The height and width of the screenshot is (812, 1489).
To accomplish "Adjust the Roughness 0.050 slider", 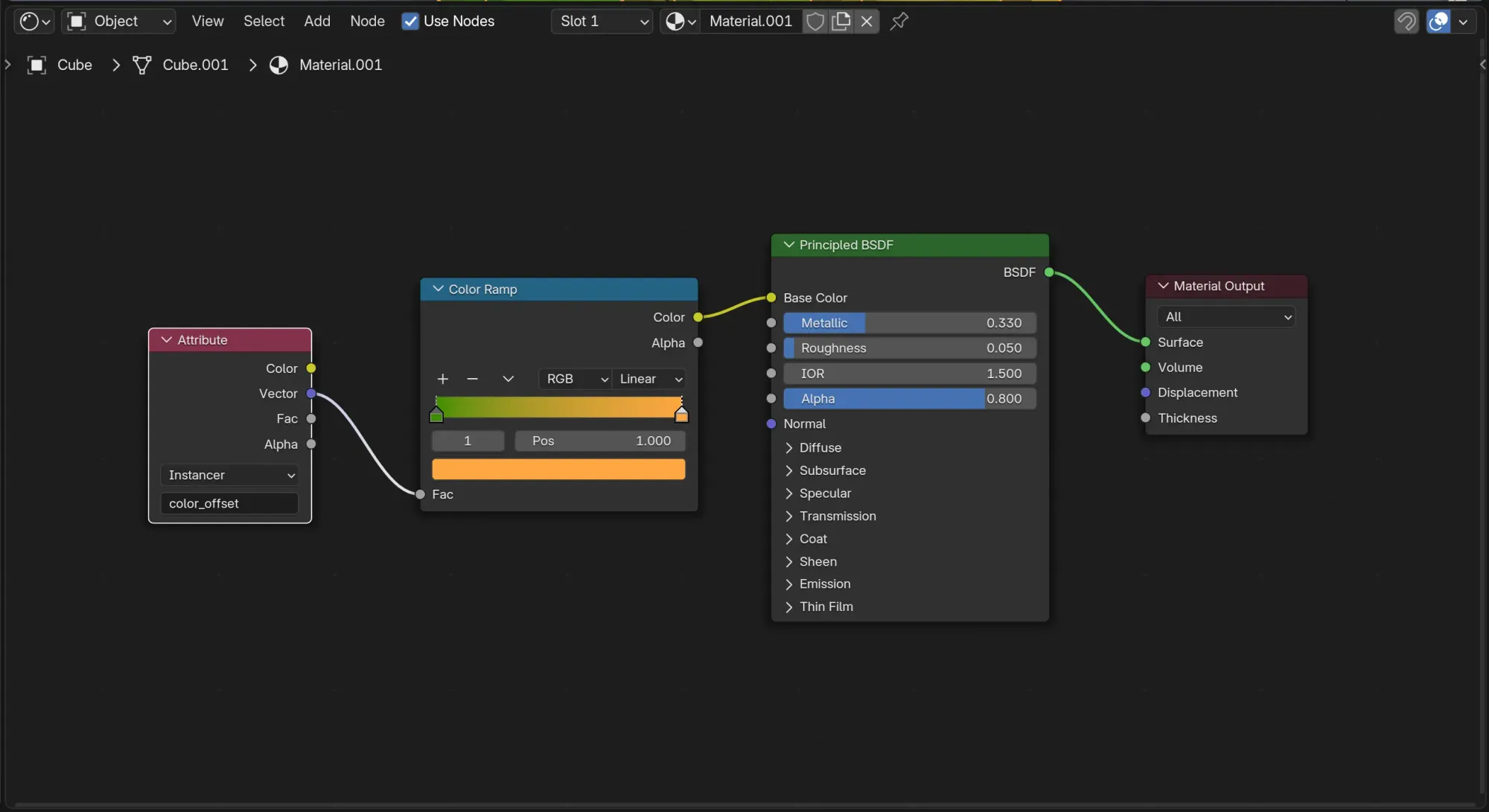I will pos(910,348).
